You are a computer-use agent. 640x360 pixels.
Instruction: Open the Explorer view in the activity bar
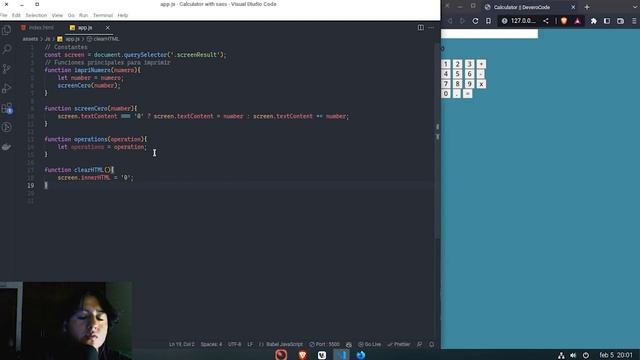7,30
